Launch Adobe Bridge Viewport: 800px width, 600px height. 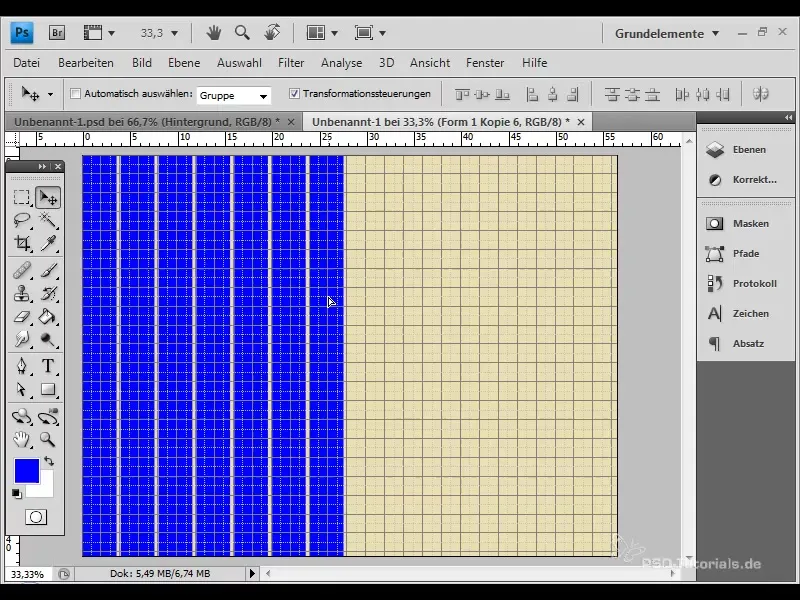coord(57,33)
